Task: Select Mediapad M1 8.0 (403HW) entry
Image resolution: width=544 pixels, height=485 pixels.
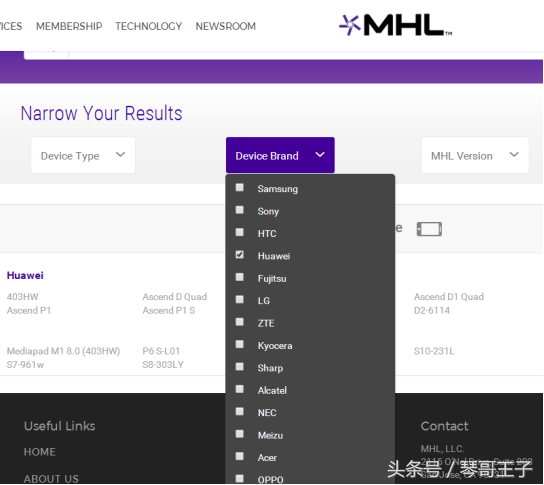Action: [63, 351]
